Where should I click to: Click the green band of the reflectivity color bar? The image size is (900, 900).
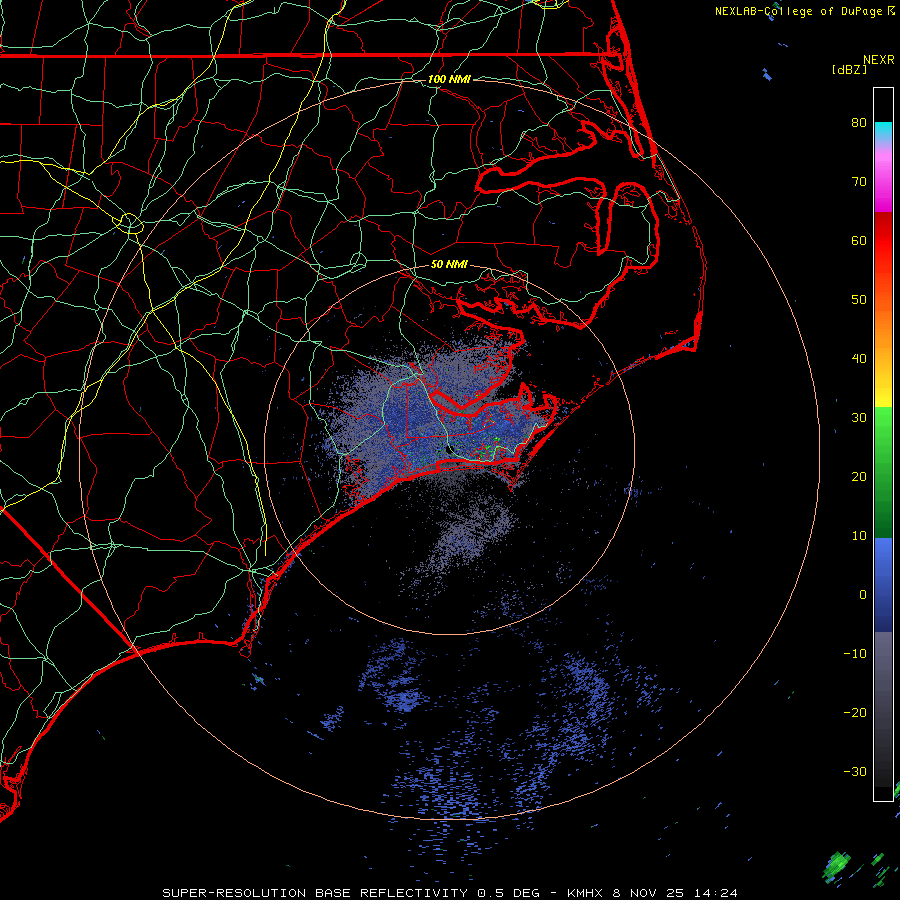click(883, 472)
